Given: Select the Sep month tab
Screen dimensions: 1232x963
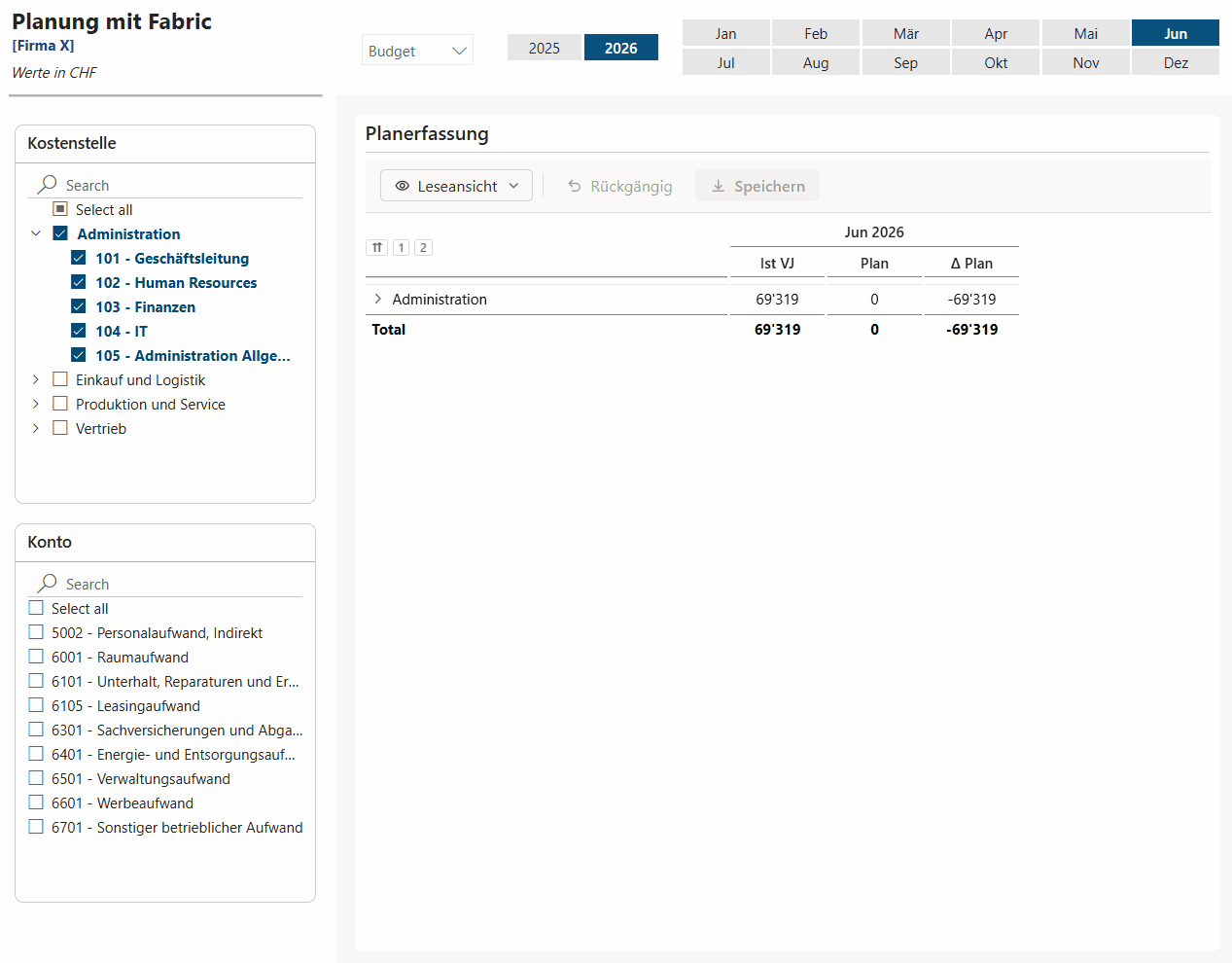Looking at the screenshot, I should click(905, 62).
